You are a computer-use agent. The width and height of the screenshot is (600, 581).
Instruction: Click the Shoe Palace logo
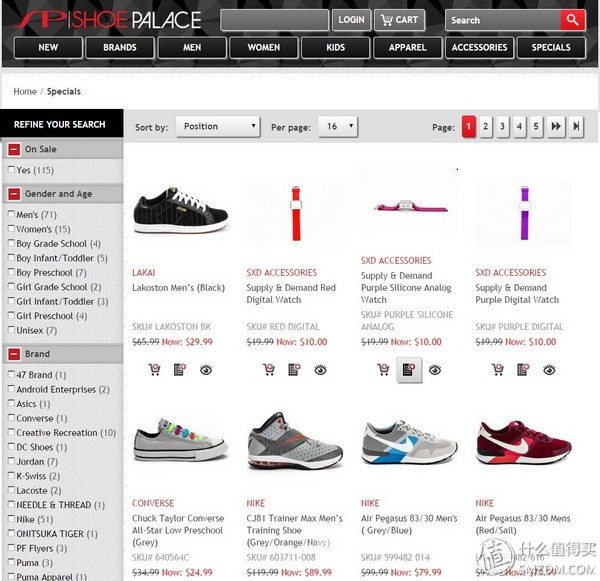[x=109, y=19]
